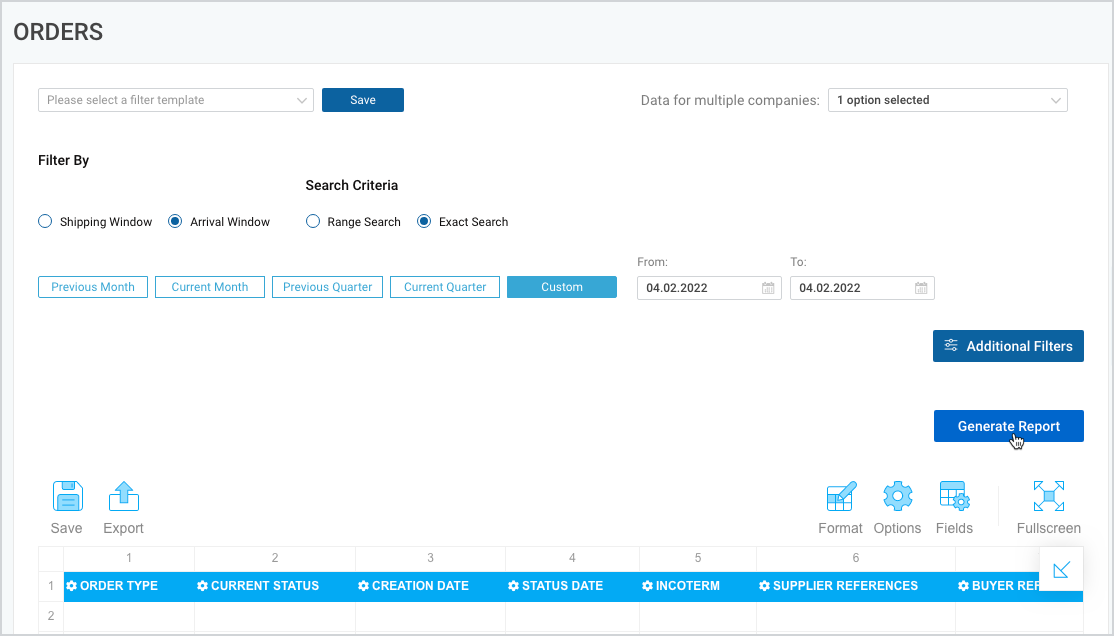Click the gear icon in ORDER TYPE header

pyautogui.click(x=72, y=586)
